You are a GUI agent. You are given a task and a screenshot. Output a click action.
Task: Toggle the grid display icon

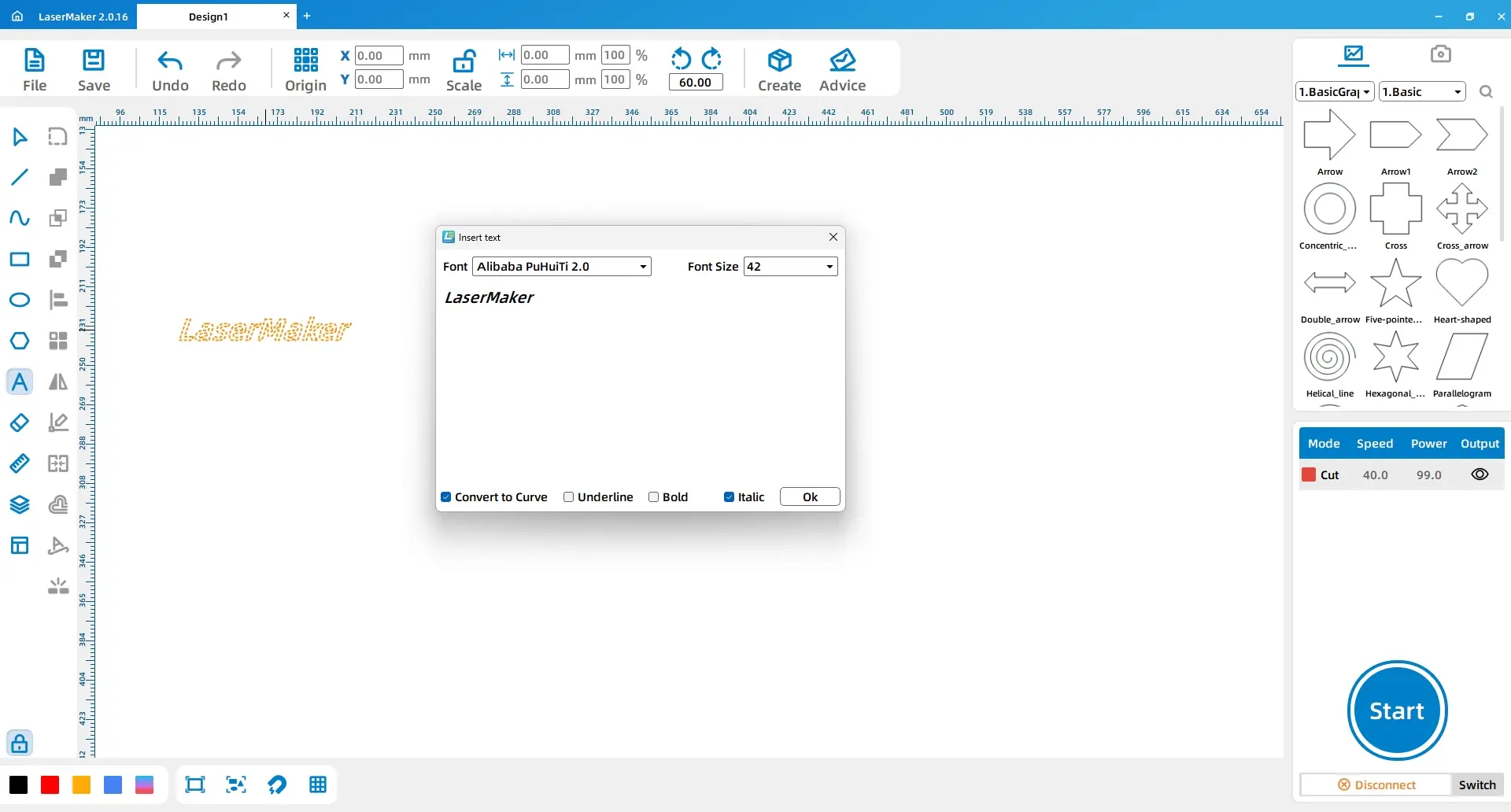[318, 784]
